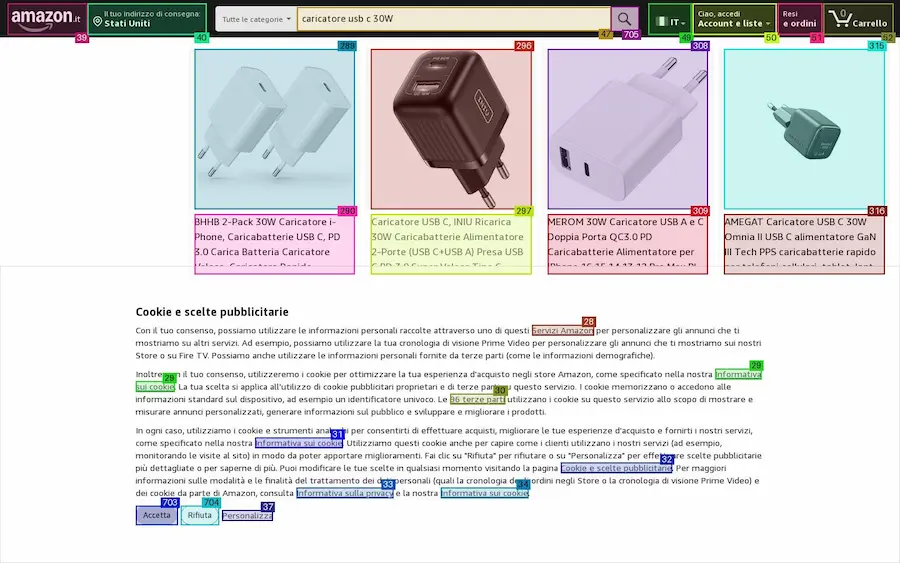
Task: Open BHHB 2-Pack charger product image
Action: [274, 129]
